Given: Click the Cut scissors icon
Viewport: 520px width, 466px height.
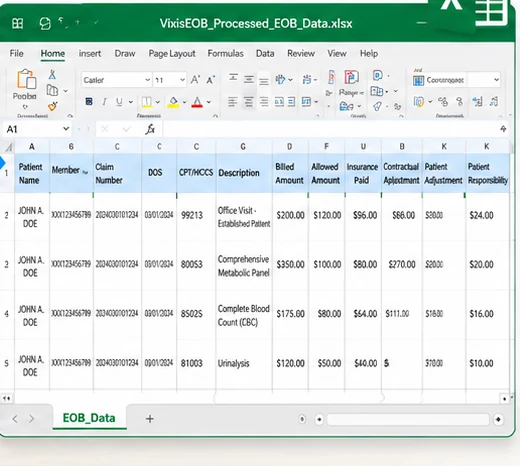Looking at the screenshot, I should tap(52, 75).
